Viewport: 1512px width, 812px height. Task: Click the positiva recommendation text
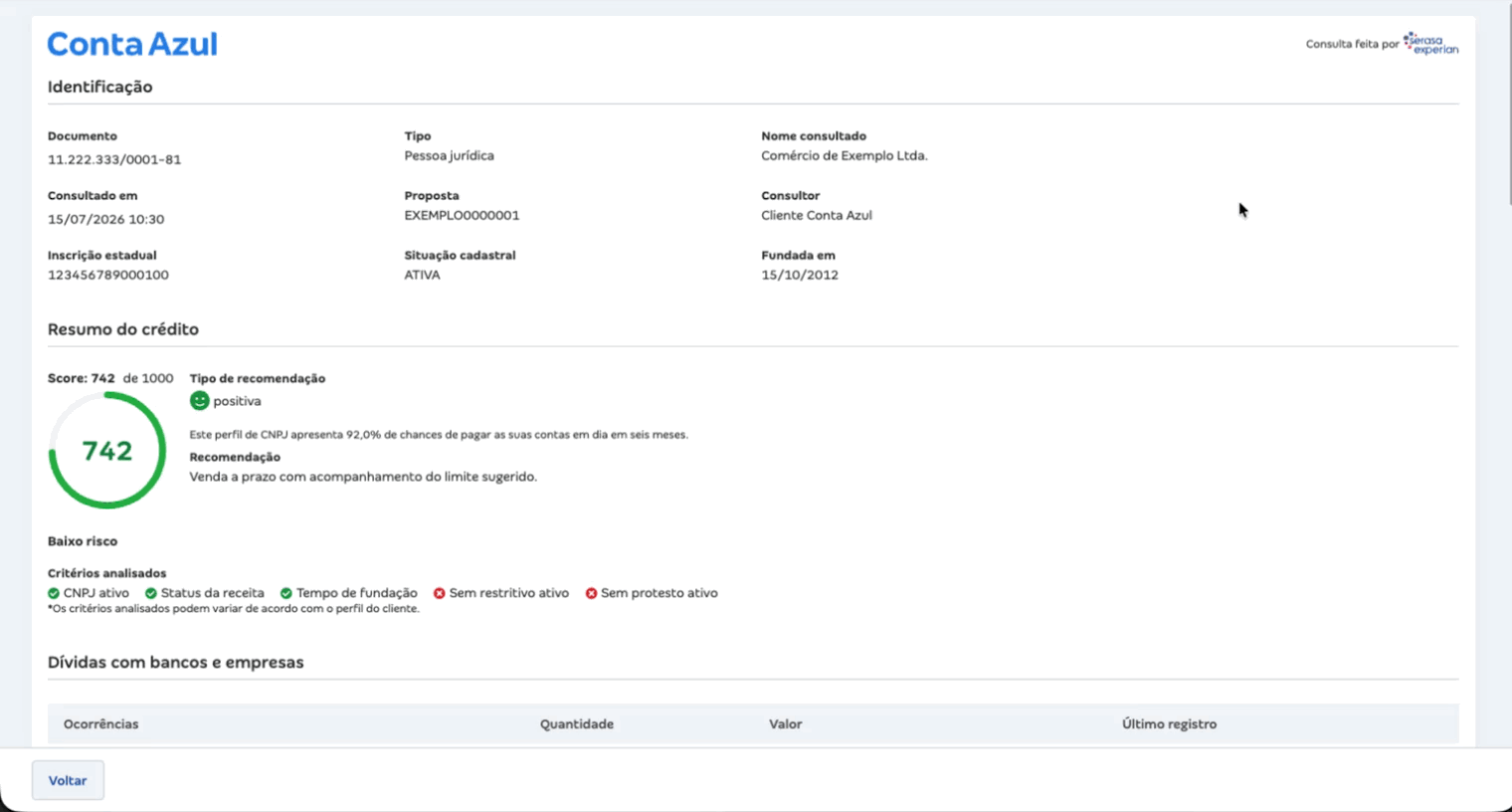coord(237,401)
